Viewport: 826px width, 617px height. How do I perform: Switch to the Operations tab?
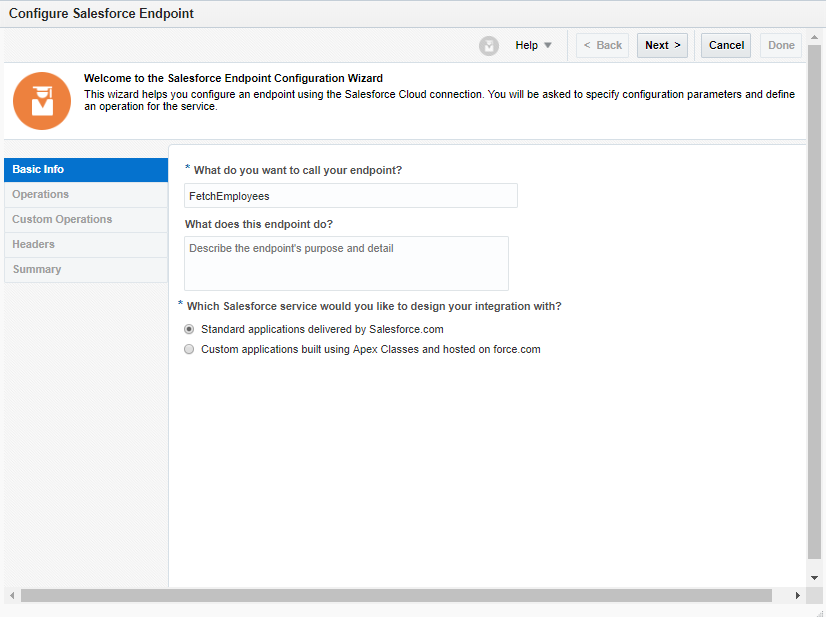[86, 195]
